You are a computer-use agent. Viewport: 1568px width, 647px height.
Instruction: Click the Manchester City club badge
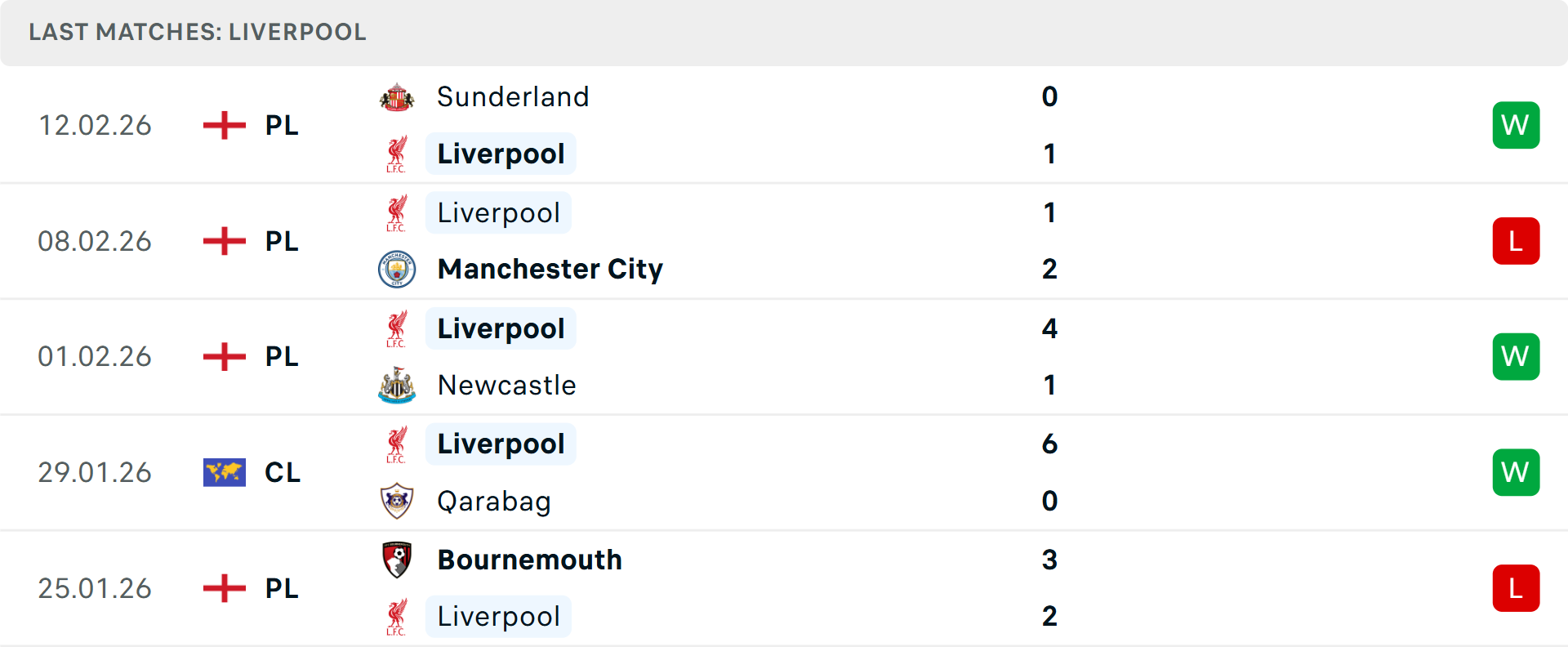(398, 269)
